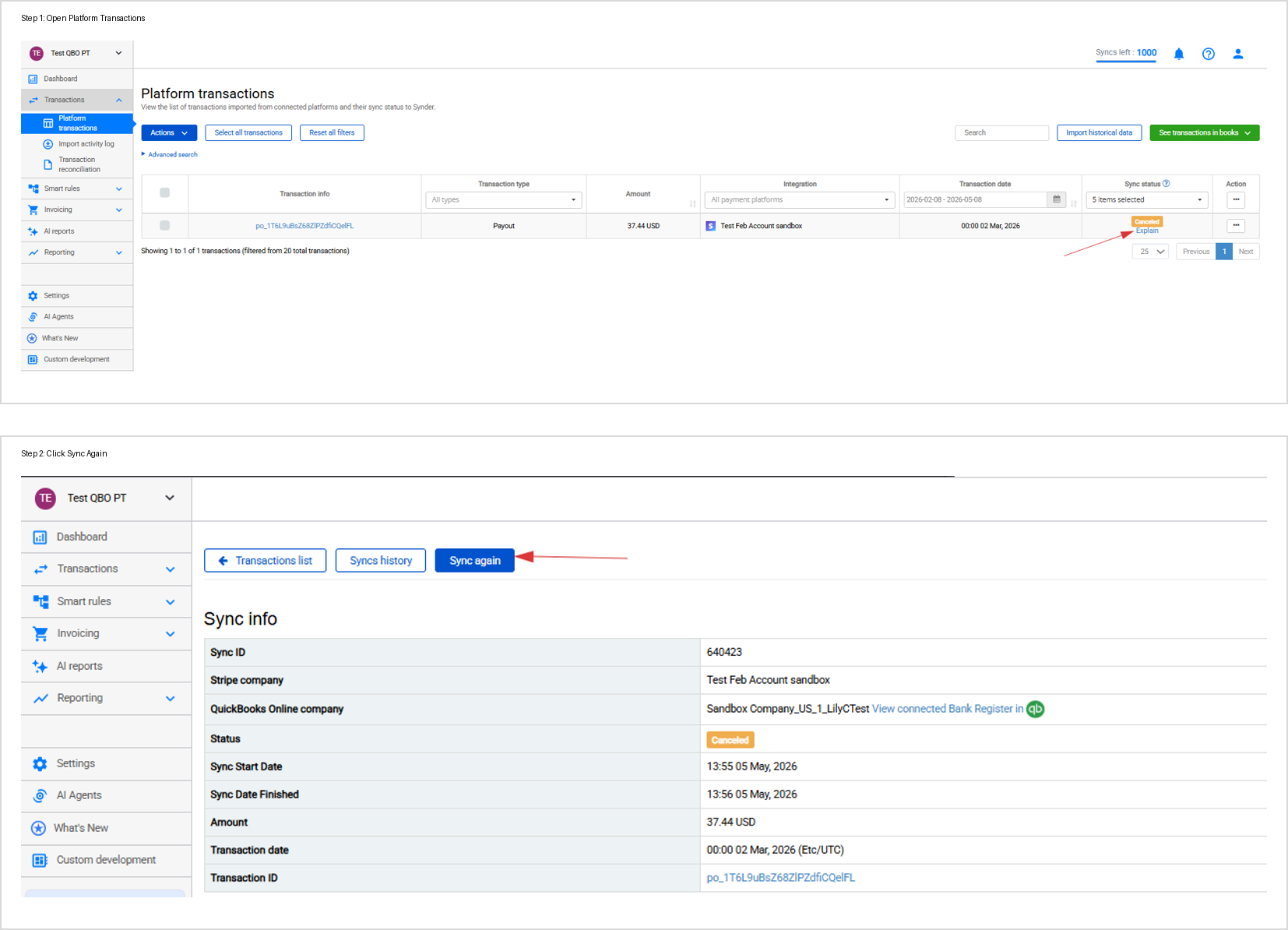
Task: Tick the select-all checkbox in table header
Action: (164, 193)
